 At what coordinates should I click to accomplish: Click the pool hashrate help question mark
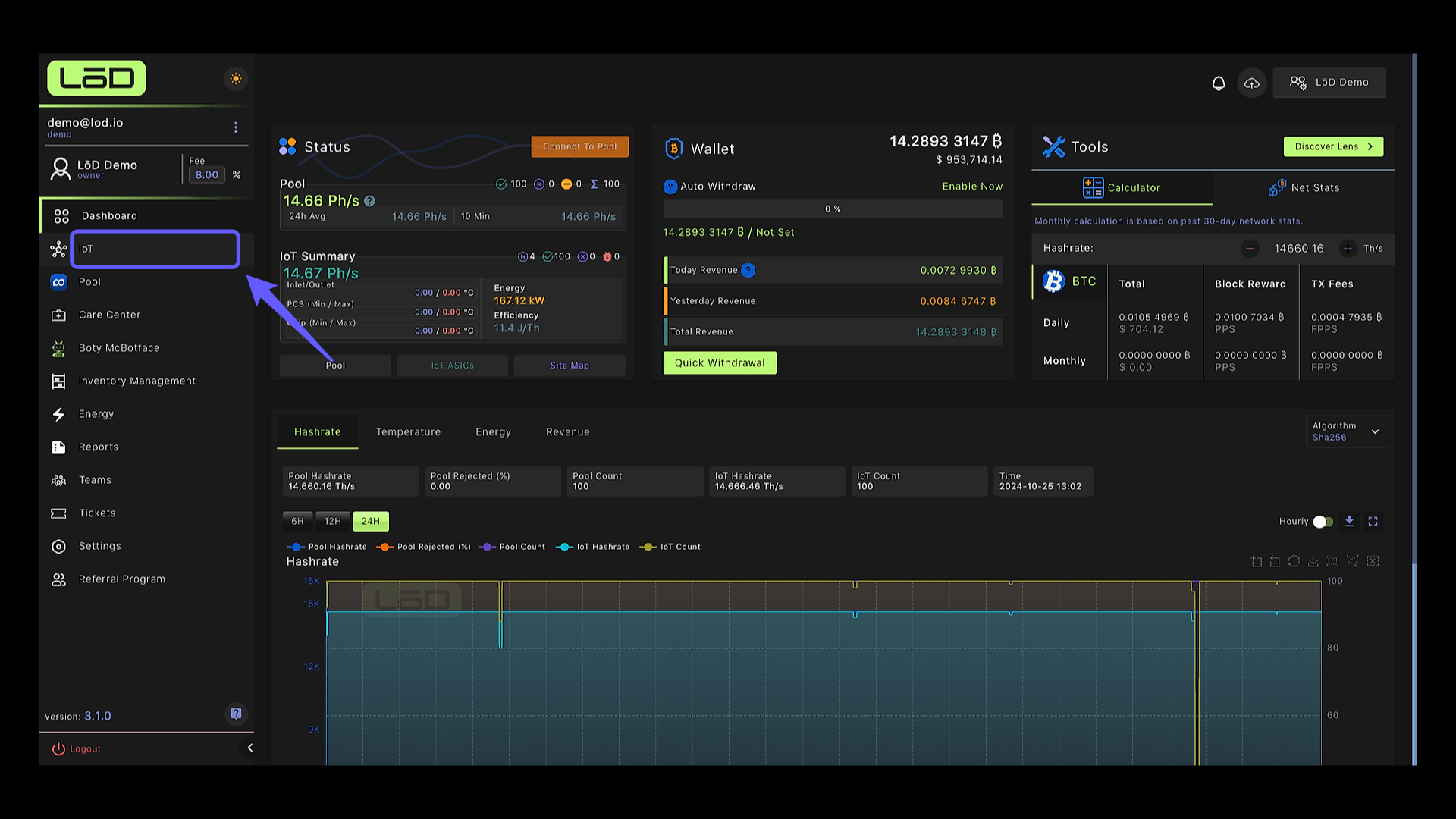pyautogui.click(x=369, y=201)
